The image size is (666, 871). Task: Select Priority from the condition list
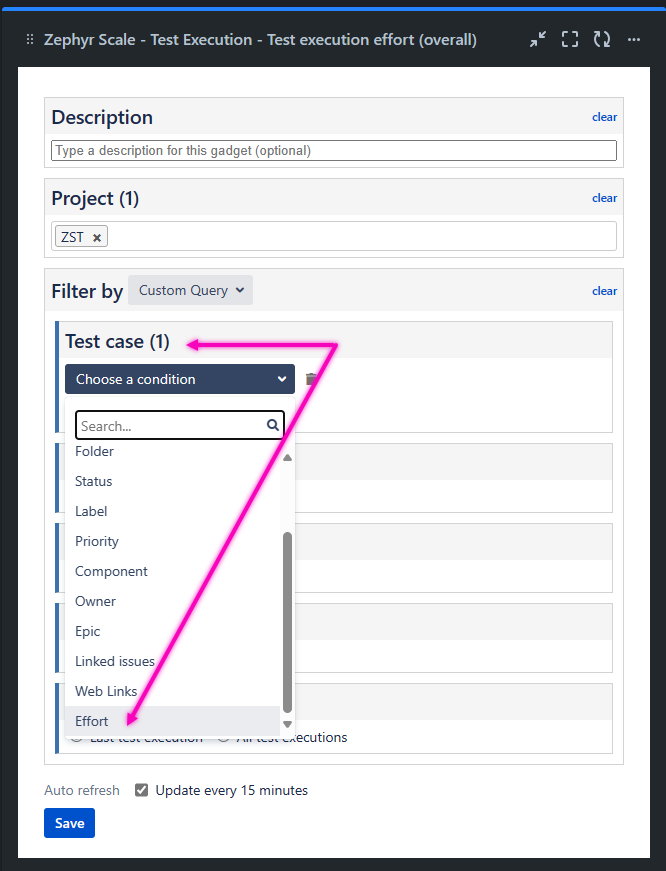[x=97, y=541]
